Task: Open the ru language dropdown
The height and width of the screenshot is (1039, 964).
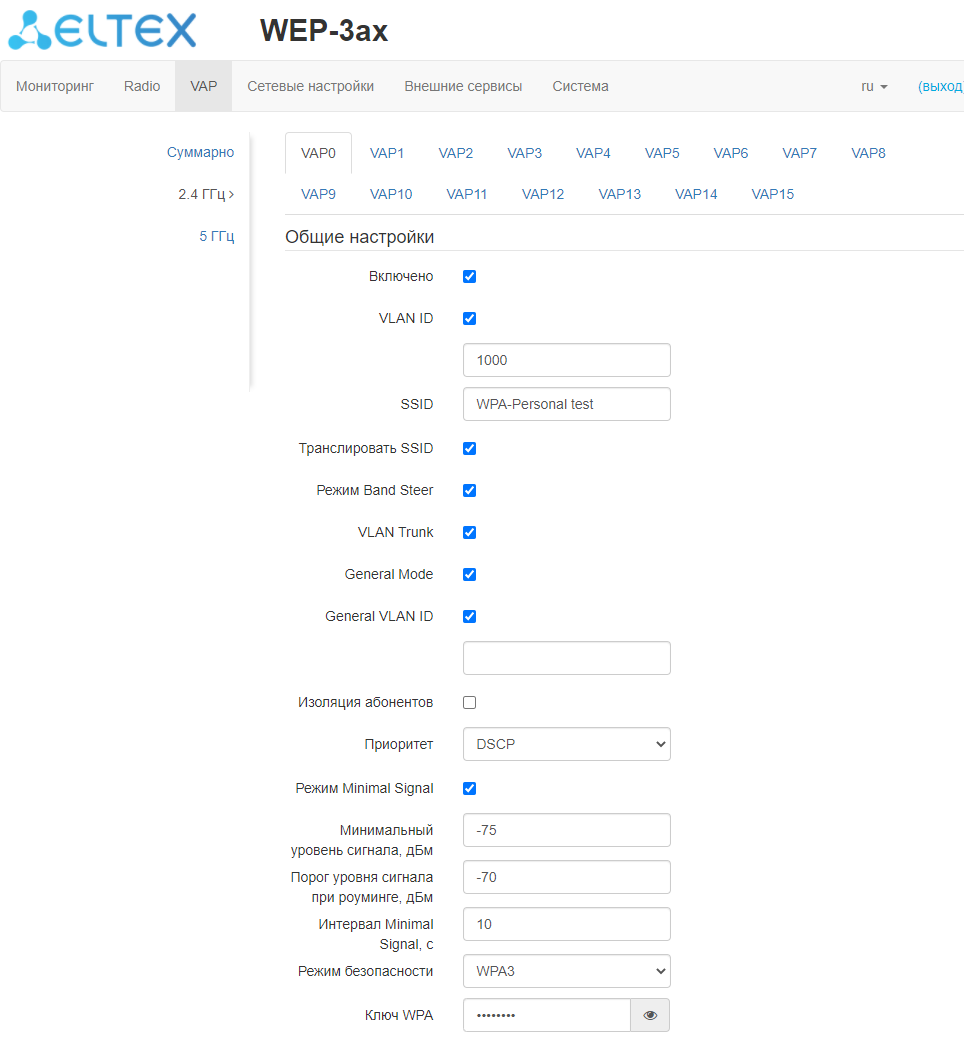Action: [x=874, y=86]
